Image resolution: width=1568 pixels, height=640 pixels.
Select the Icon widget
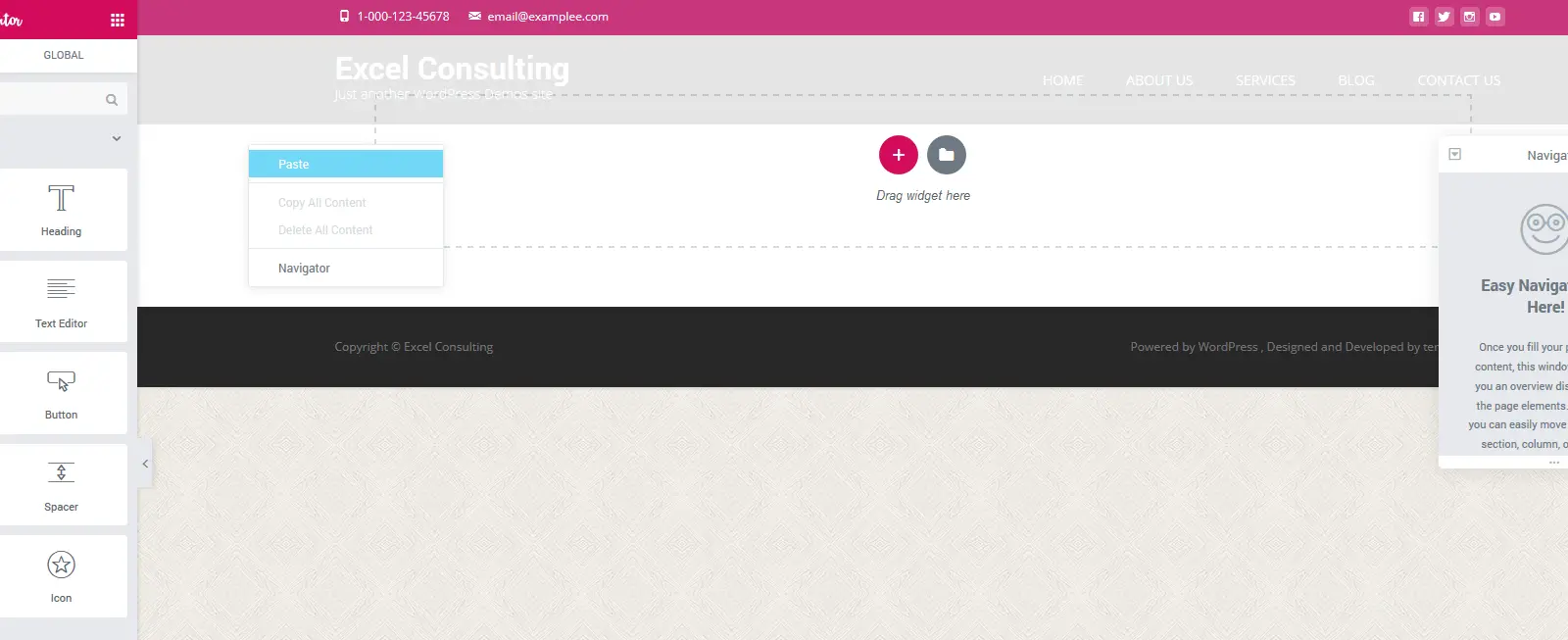(61, 576)
